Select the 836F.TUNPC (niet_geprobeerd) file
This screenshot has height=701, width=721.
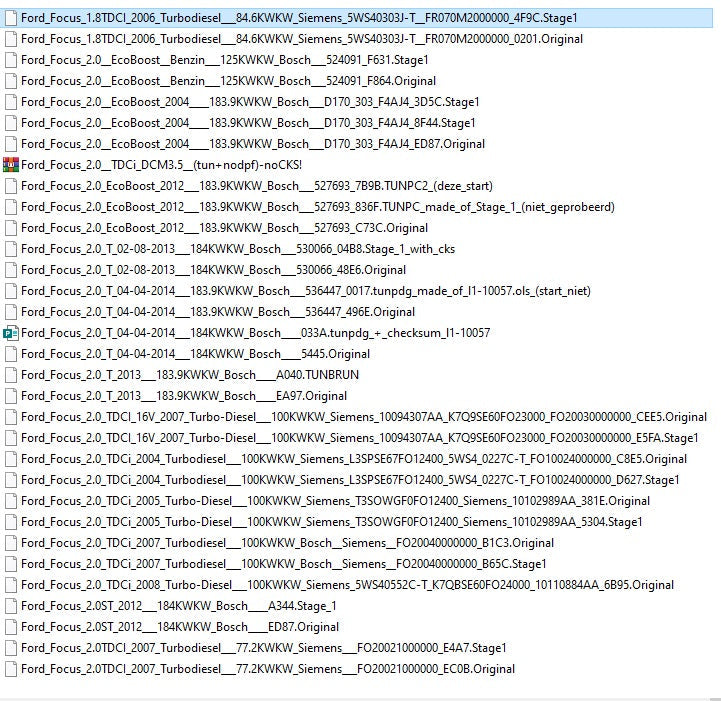tap(317, 207)
